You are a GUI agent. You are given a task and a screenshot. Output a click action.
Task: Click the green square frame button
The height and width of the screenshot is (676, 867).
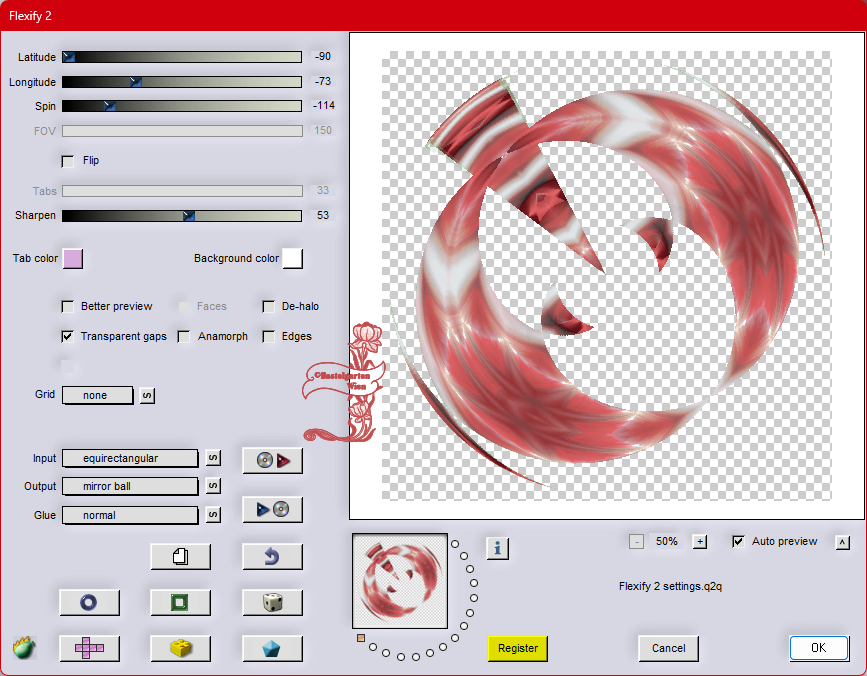click(180, 602)
